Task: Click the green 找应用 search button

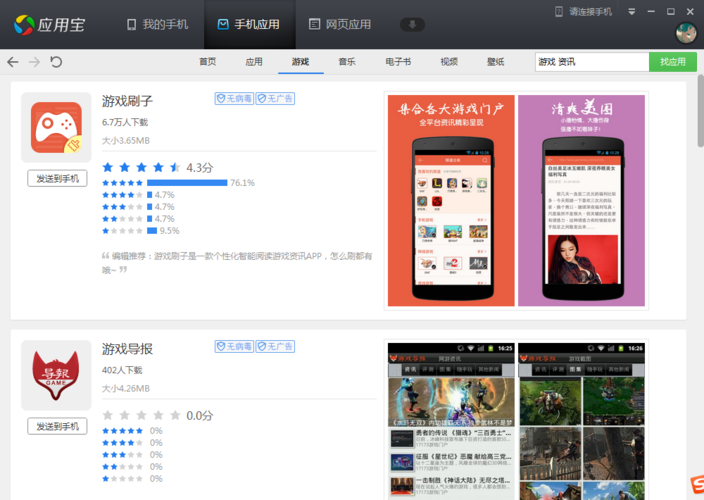Action: point(673,62)
